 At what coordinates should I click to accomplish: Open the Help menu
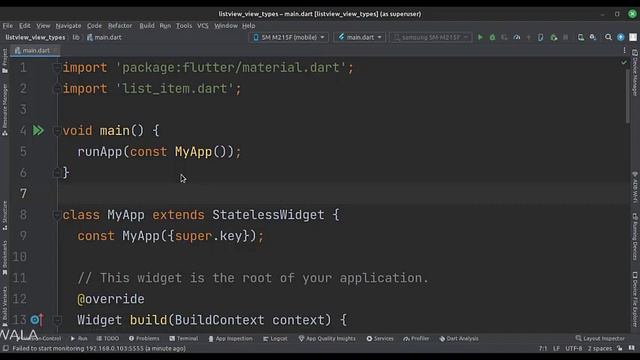tap(248, 25)
